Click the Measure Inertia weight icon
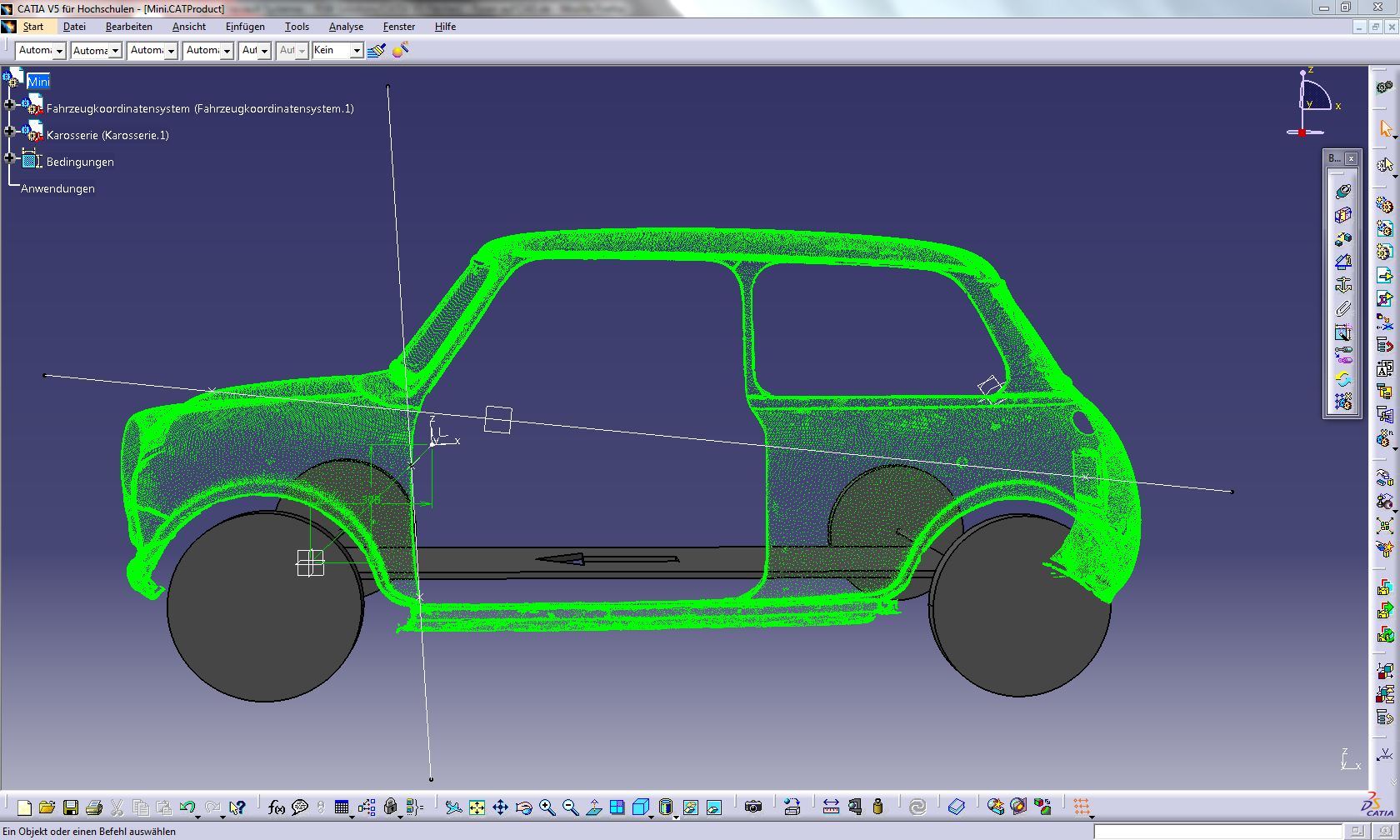 click(x=877, y=807)
